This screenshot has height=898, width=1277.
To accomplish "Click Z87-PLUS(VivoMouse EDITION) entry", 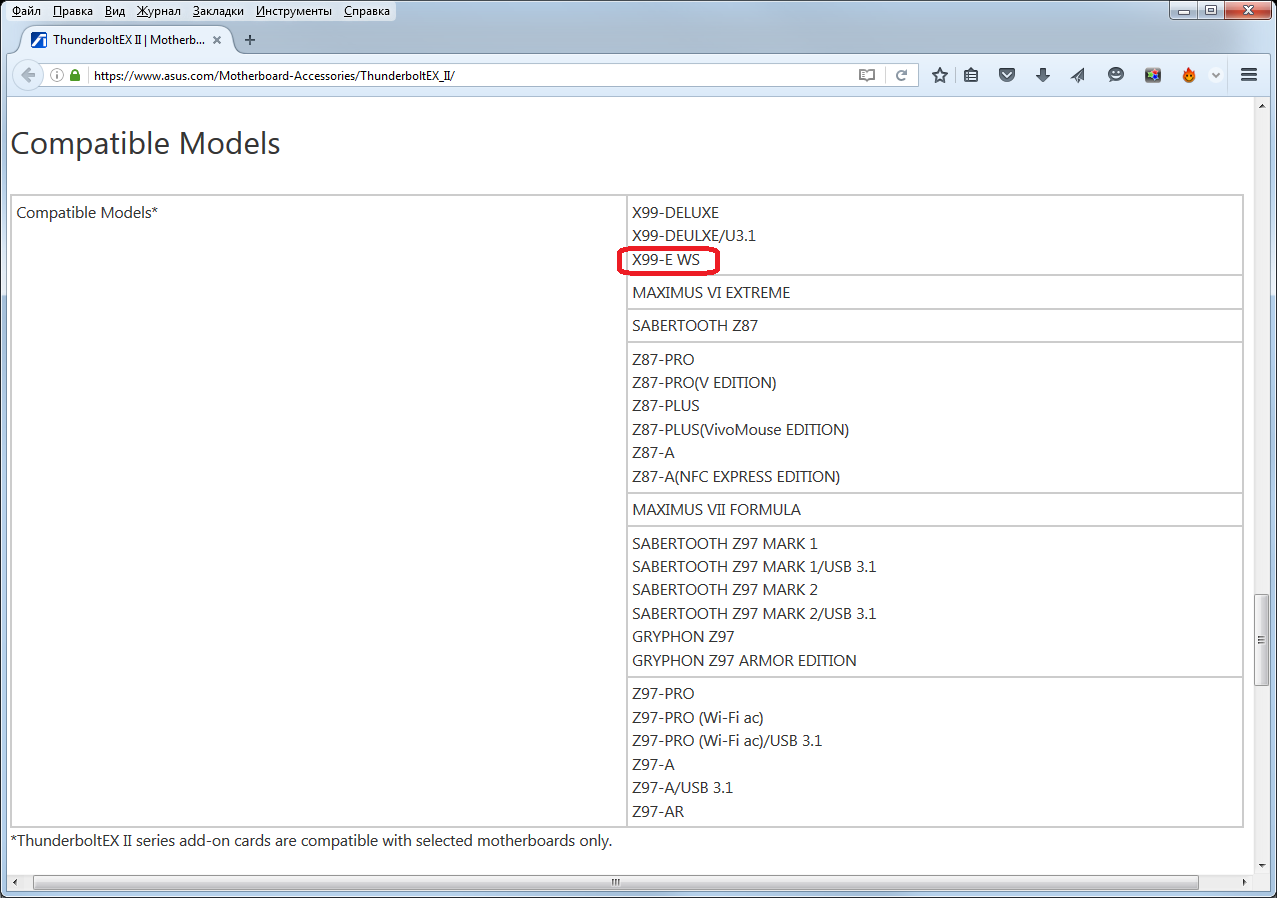I will click(740, 430).
